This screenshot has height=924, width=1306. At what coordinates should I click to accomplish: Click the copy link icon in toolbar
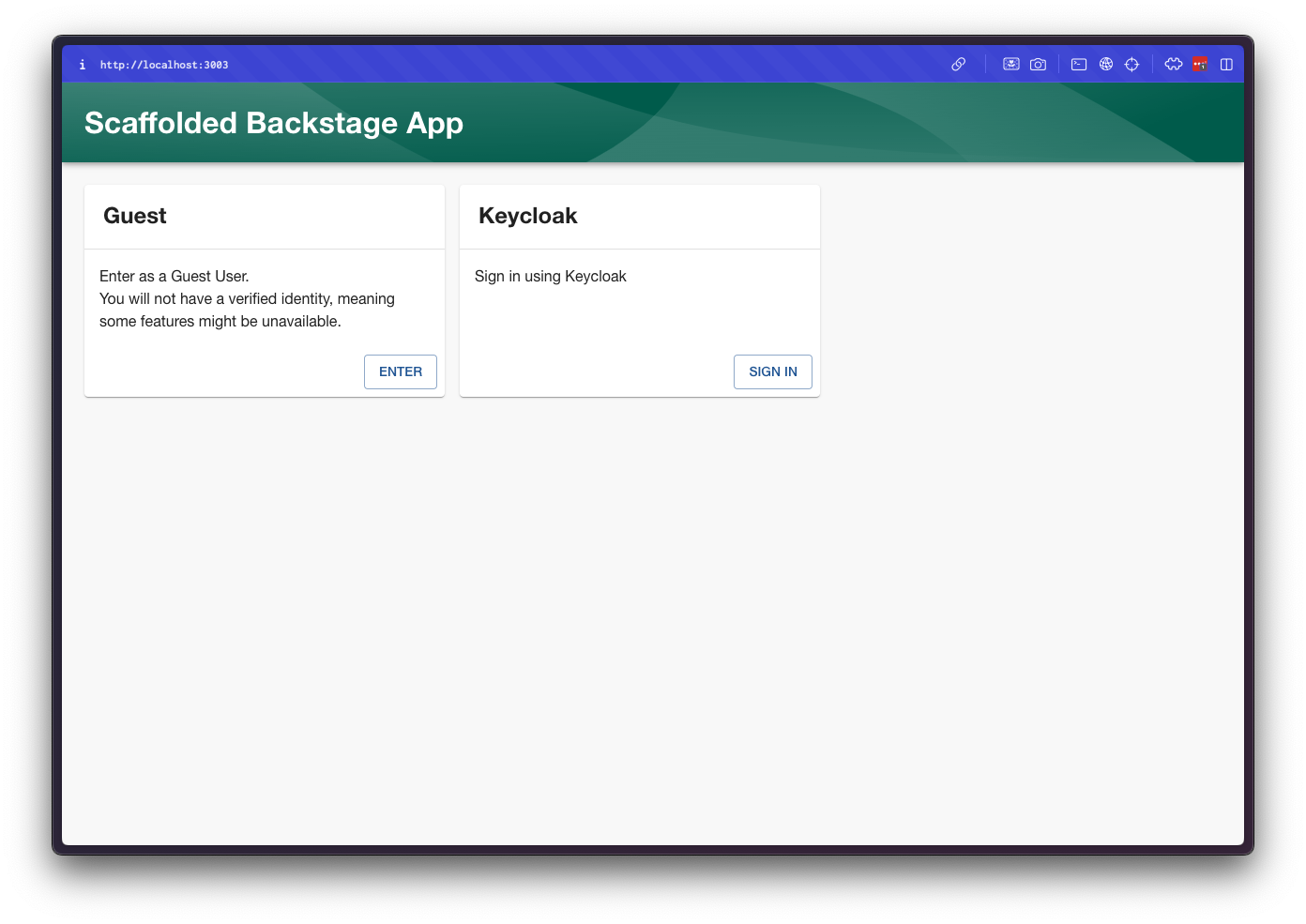(958, 65)
